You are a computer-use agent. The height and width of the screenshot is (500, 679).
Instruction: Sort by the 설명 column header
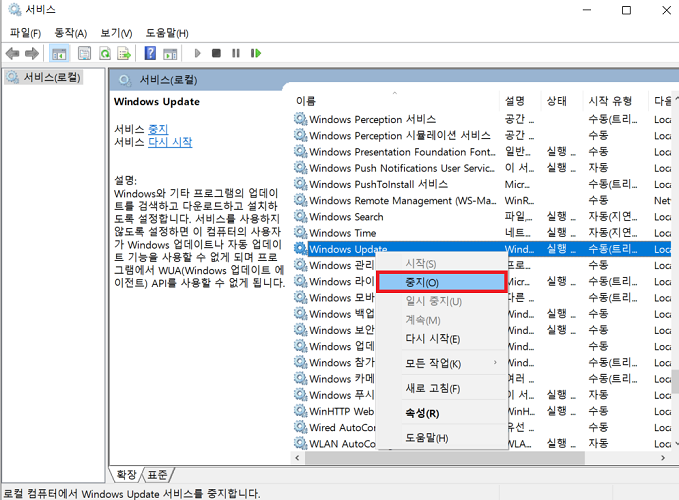coord(520,101)
